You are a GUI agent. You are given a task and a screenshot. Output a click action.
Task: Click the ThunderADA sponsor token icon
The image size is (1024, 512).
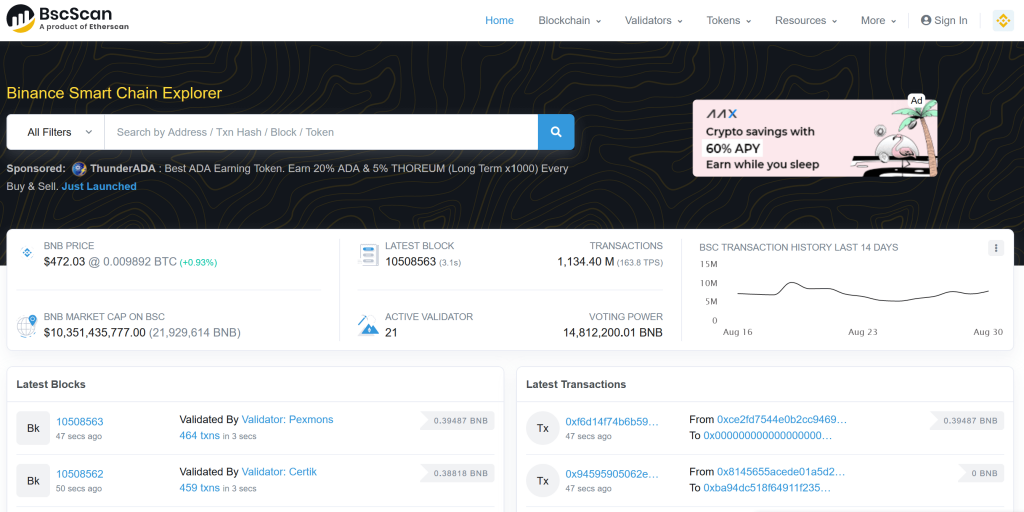(79, 168)
